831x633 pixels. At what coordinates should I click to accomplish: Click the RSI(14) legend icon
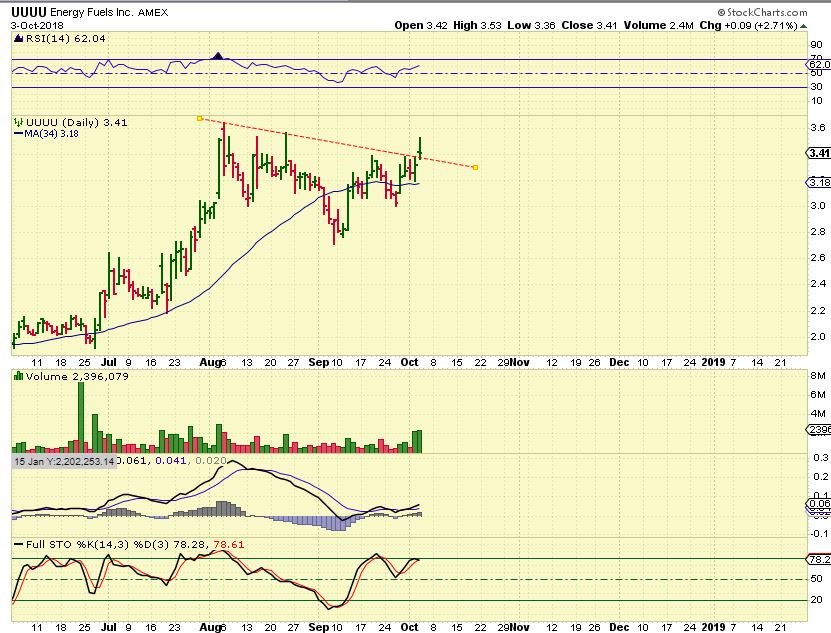click(19, 39)
